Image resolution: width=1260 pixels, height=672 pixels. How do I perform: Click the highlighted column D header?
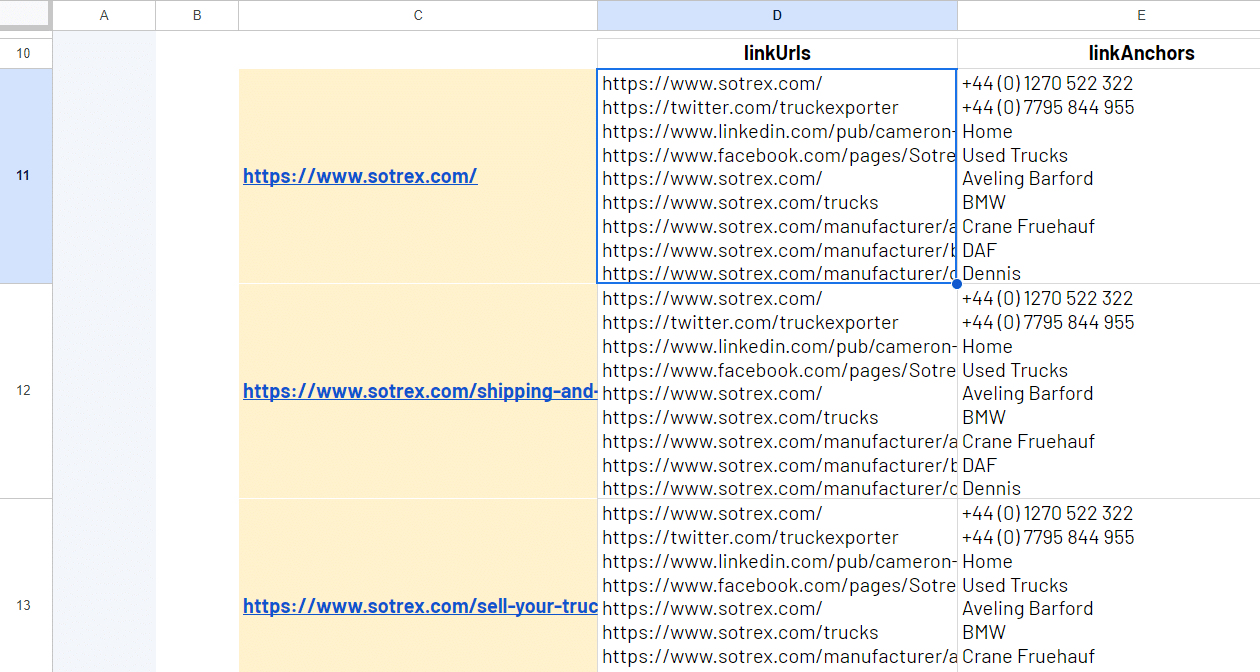(777, 15)
